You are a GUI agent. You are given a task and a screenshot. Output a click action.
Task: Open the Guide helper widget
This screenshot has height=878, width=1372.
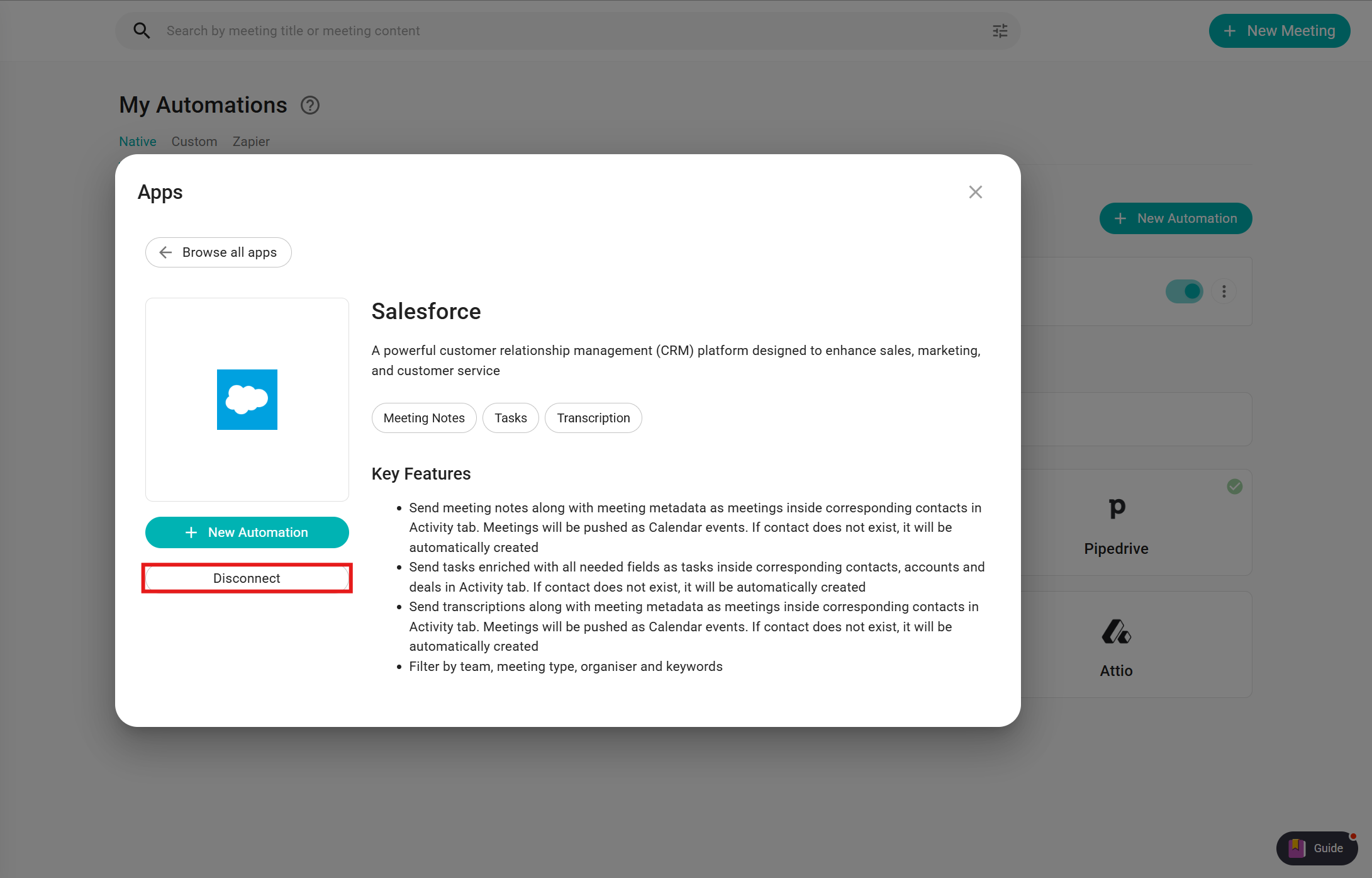point(1317,848)
